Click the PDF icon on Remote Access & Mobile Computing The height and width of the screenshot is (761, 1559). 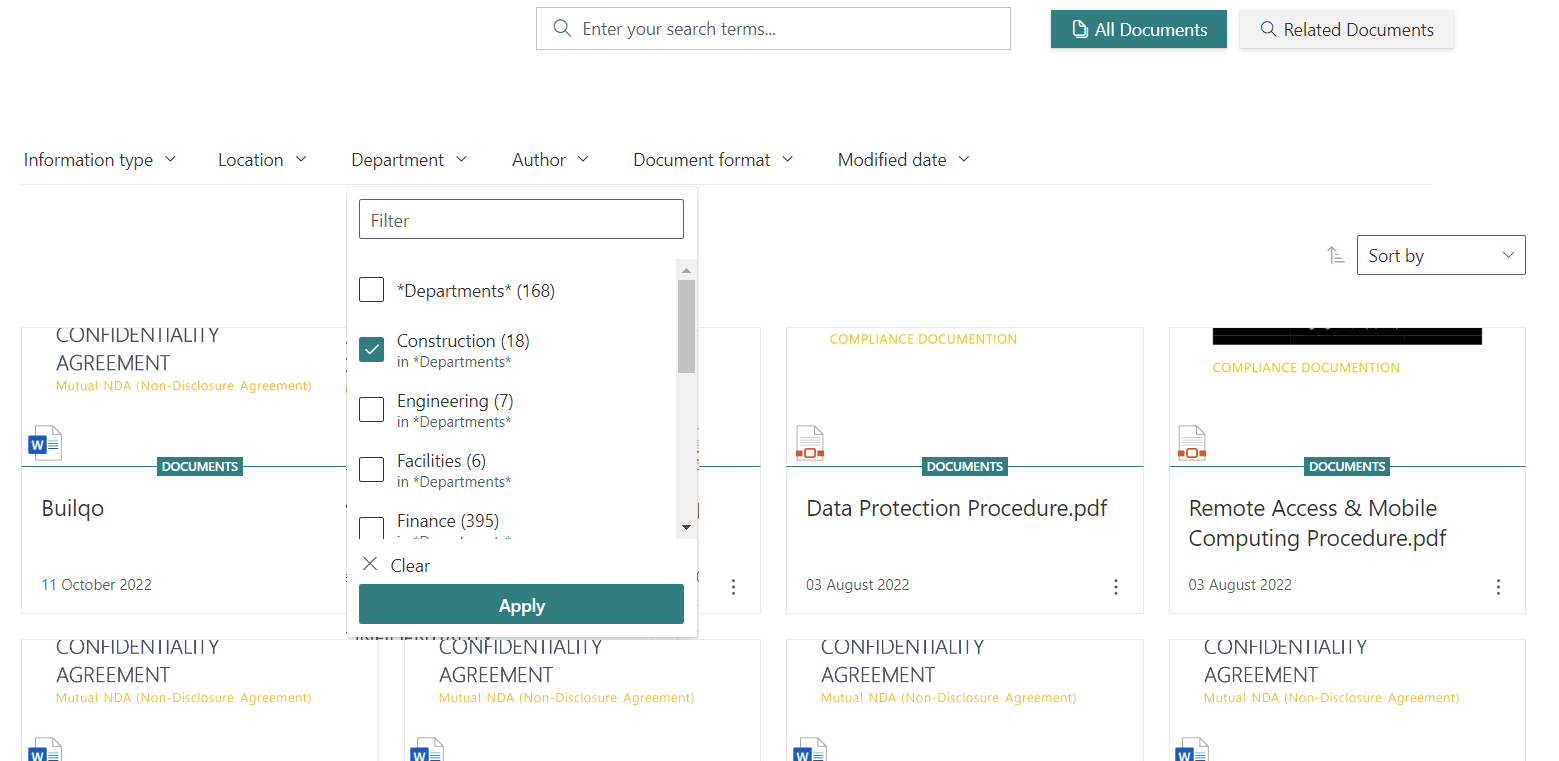[x=1191, y=442]
